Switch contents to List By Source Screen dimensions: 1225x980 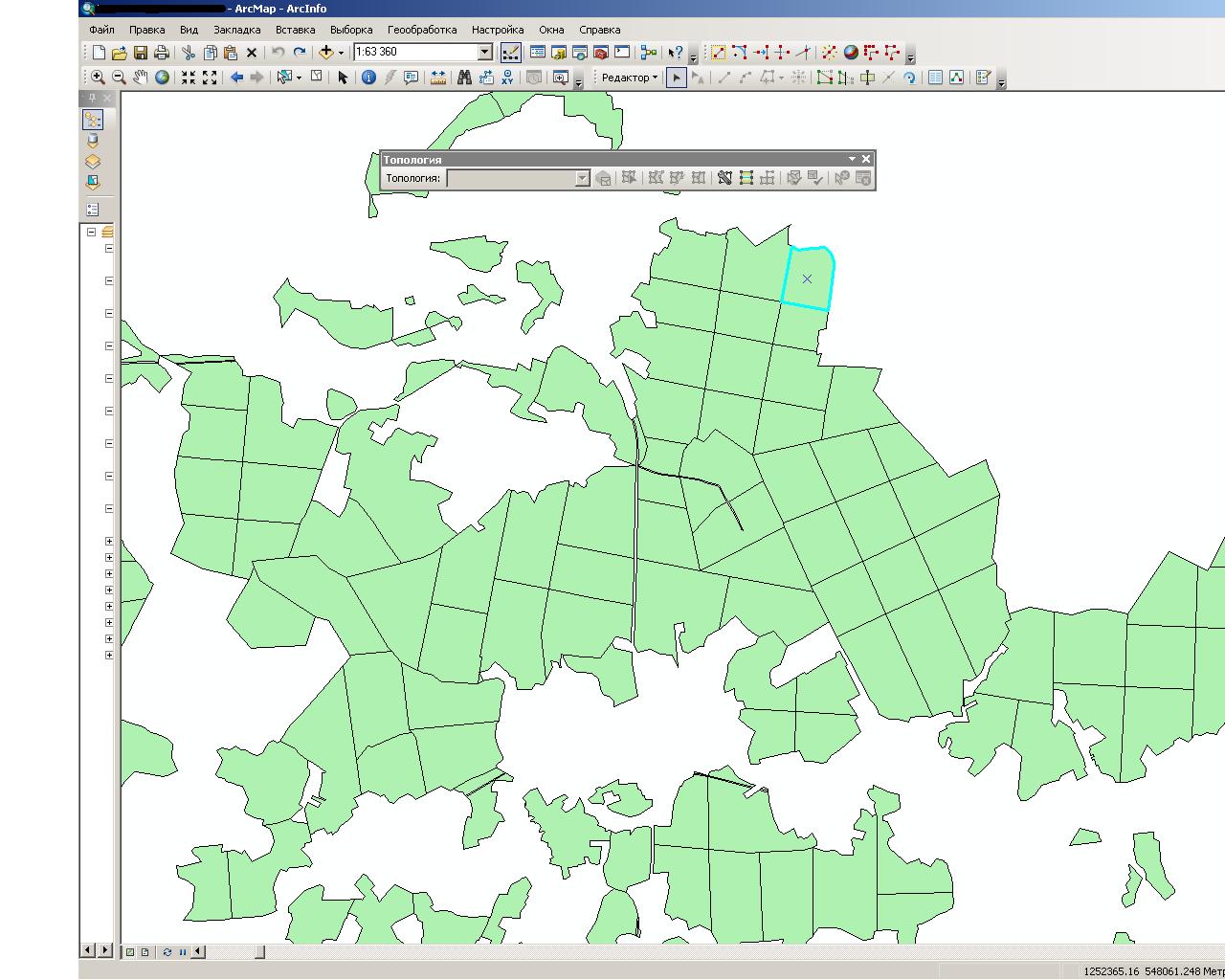click(x=93, y=141)
